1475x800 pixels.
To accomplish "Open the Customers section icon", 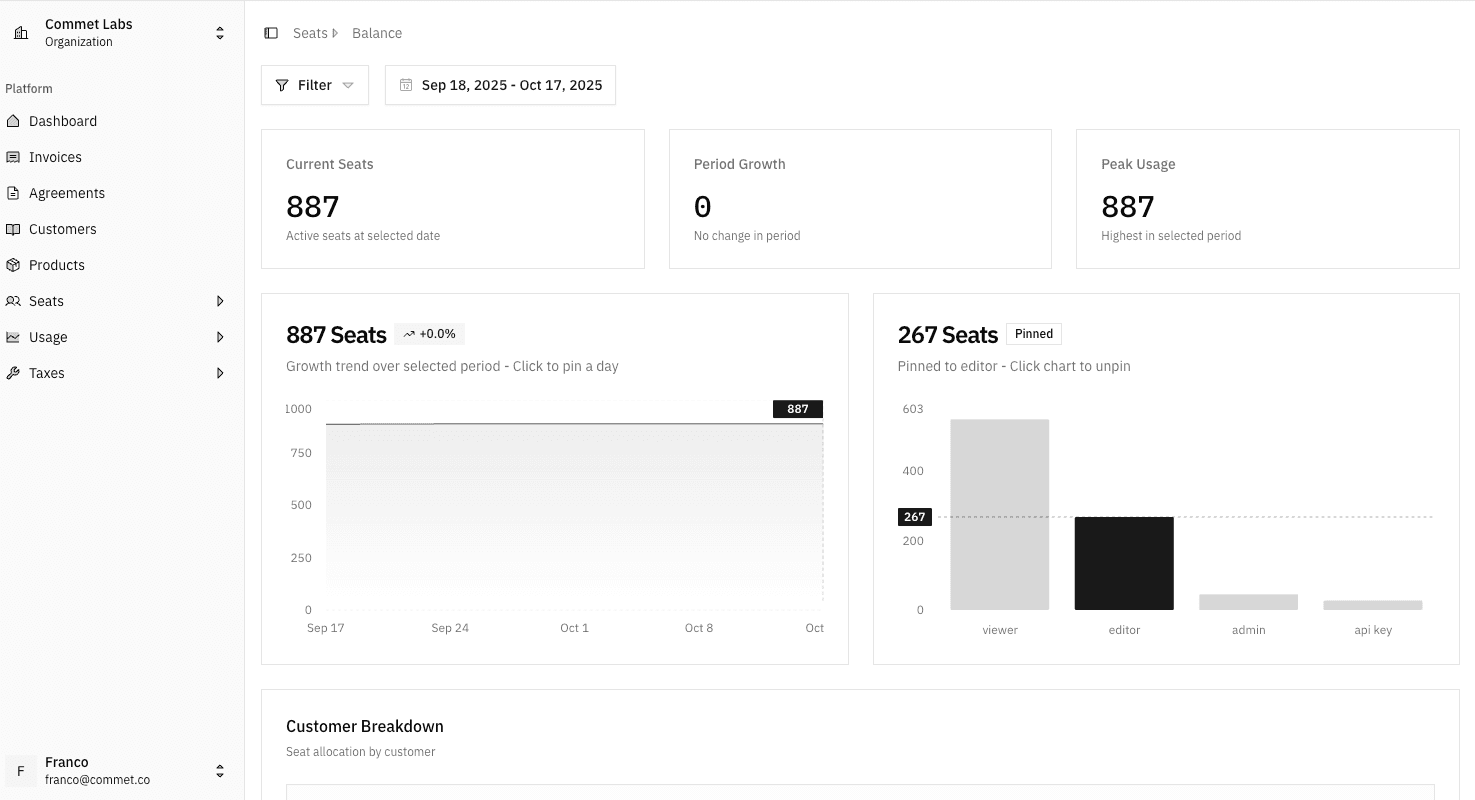I will click(x=15, y=228).
